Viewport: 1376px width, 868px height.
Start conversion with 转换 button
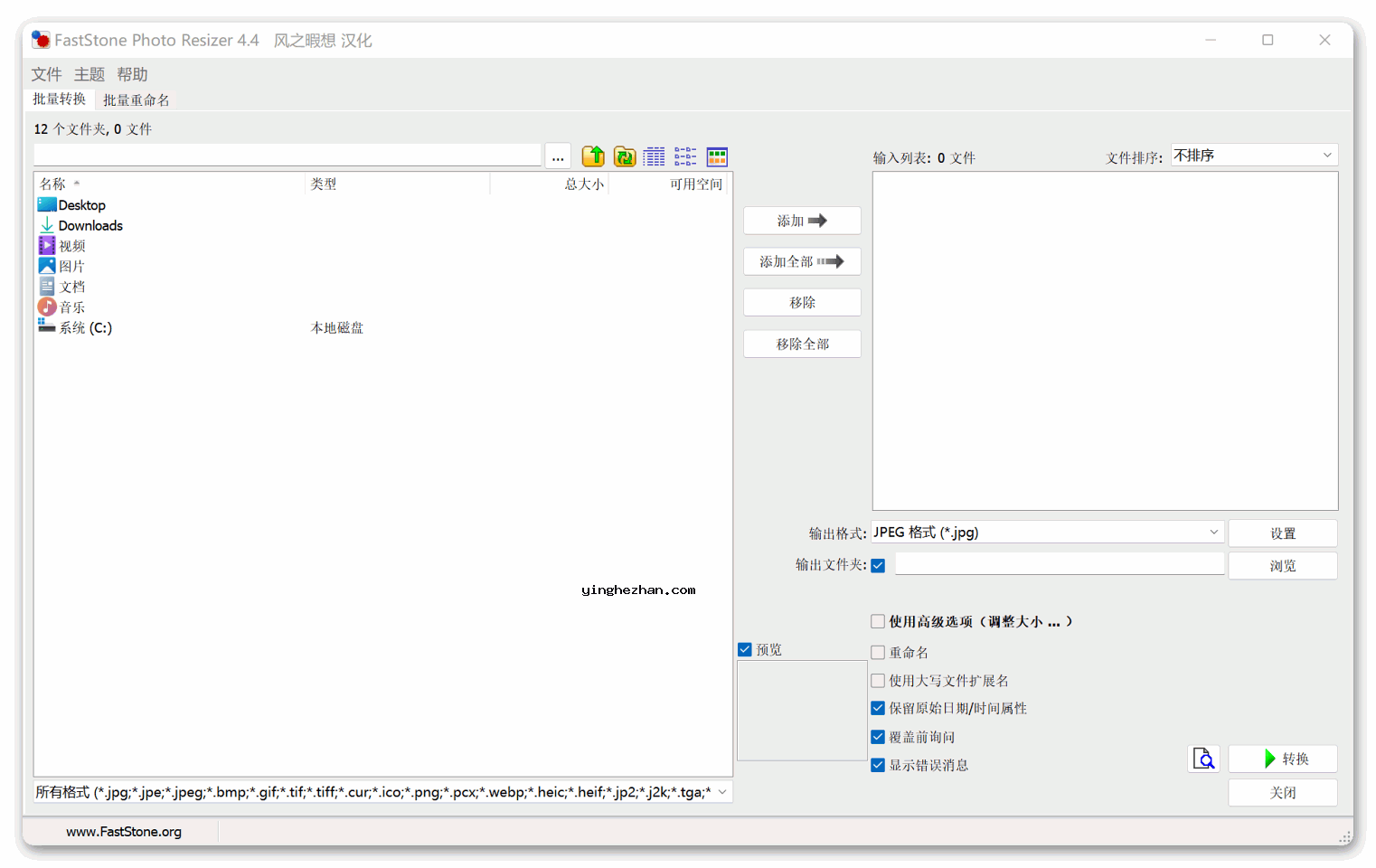[1283, 759]
